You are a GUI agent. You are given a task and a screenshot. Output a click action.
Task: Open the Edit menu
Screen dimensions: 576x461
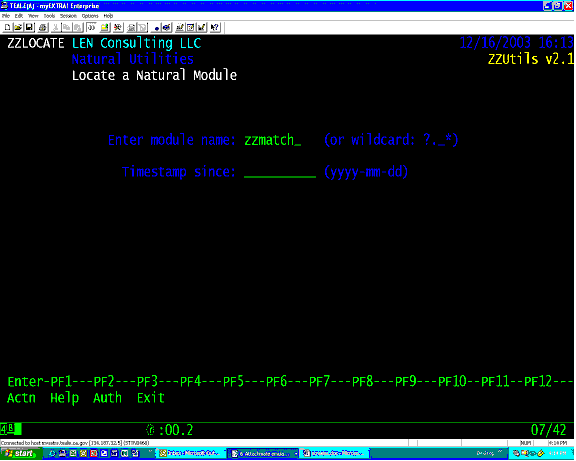pos(19,16)
